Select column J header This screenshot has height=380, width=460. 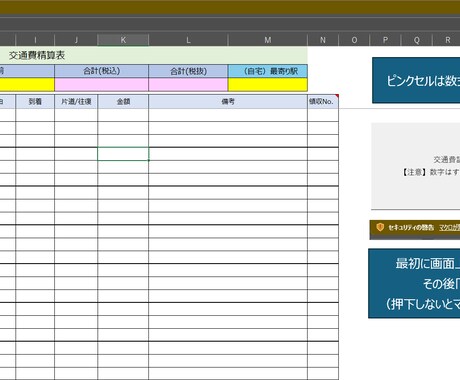coord(76,40)
